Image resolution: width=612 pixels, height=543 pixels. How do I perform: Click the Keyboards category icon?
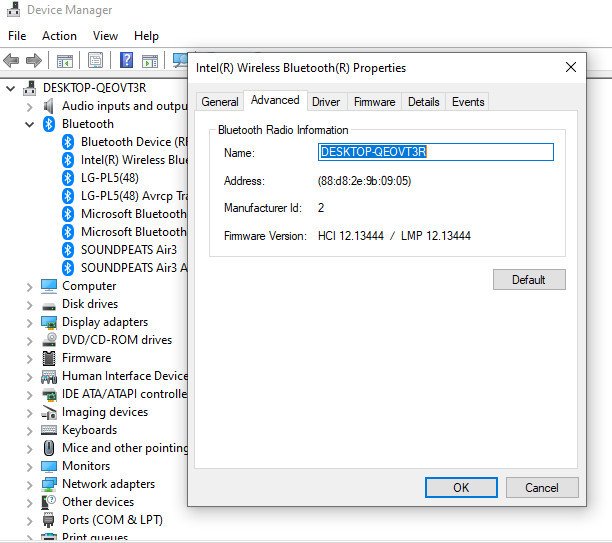coord(49,430)
